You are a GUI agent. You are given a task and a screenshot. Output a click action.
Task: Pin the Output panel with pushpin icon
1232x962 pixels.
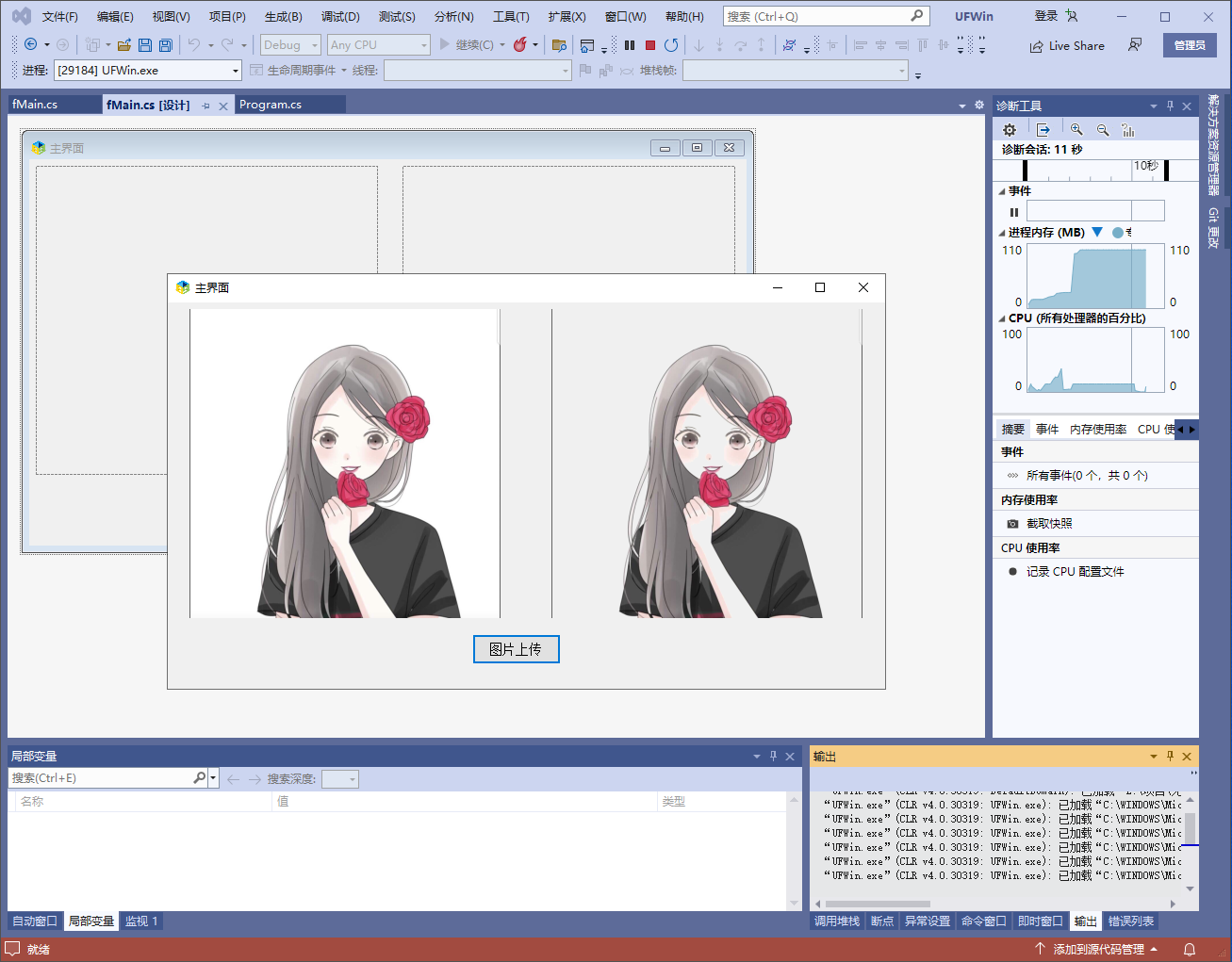point(1170,756)
